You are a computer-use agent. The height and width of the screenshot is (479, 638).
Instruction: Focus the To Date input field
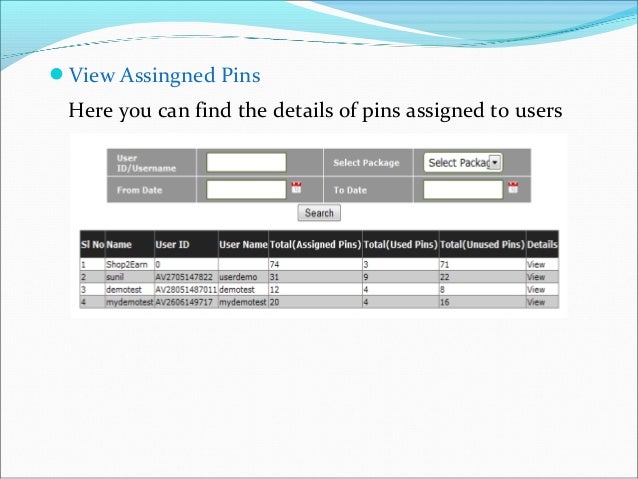pyautogui.click(x=463, y=190)
